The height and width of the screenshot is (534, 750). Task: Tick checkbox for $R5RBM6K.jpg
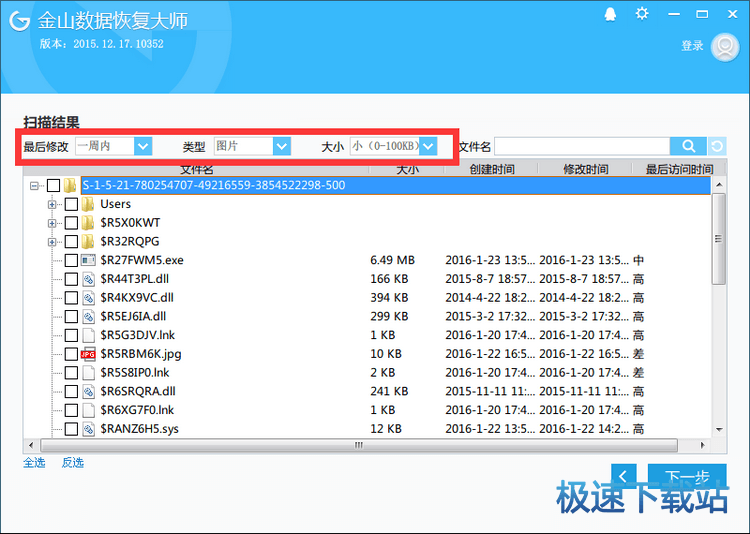tap(71, 354)
